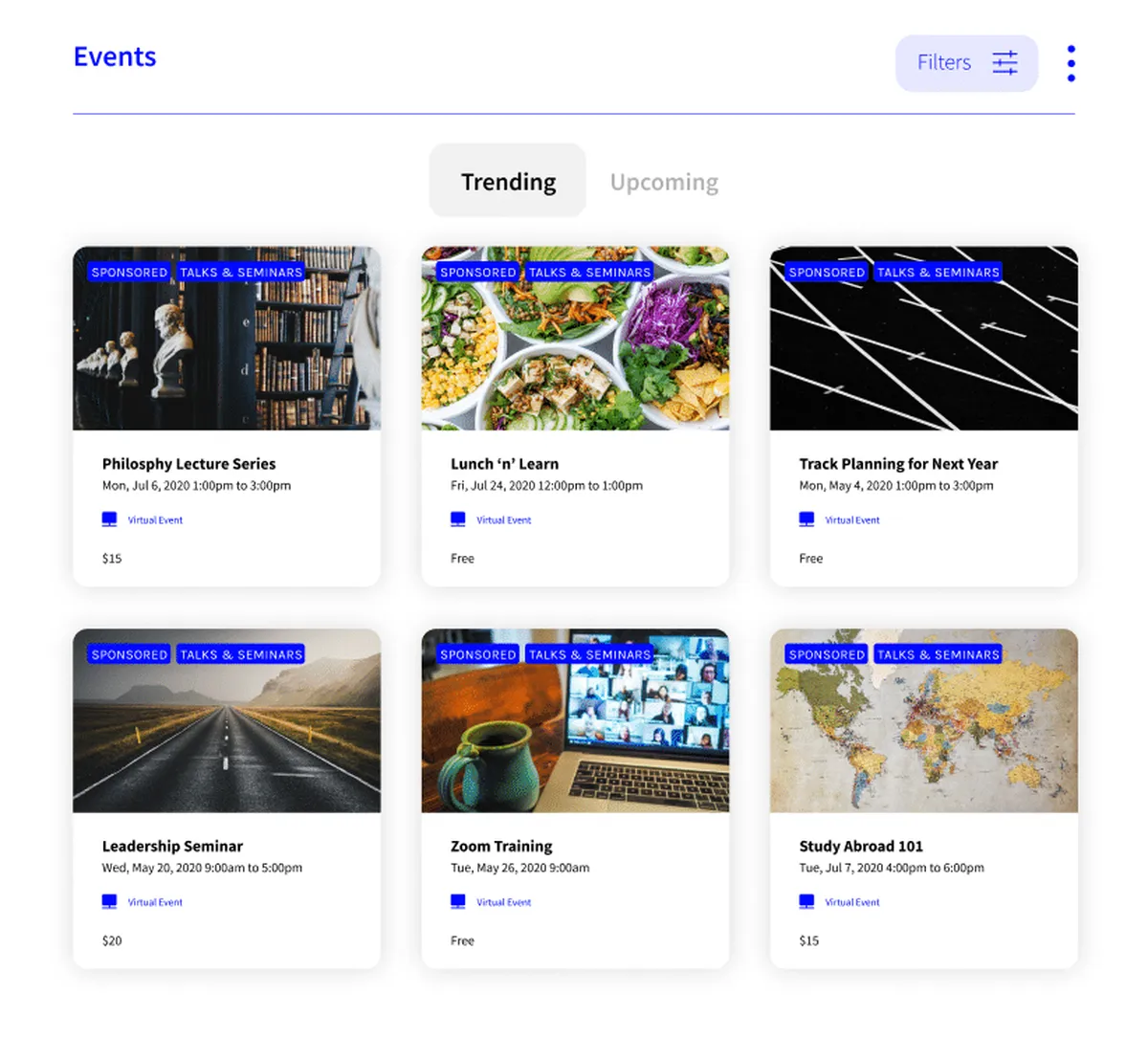Click Virtual Event monitor icon on Track Planning card
The image size is (1148, 1038).
[806, 519]
